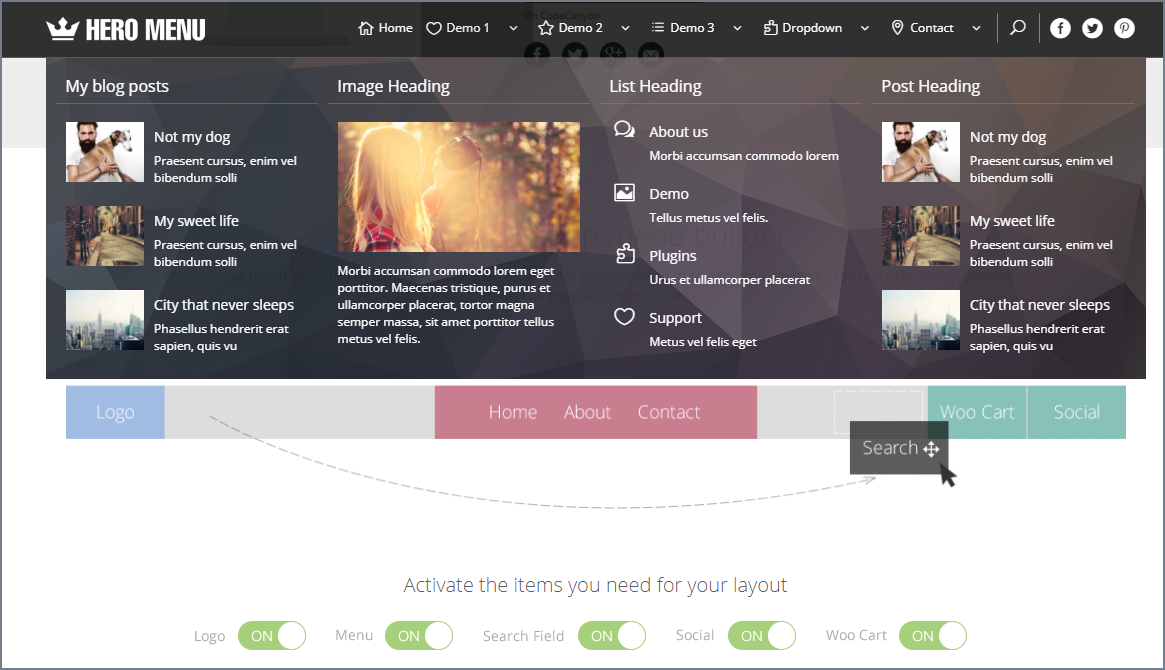Toggle the Logo switch off

tap(272, 636)
